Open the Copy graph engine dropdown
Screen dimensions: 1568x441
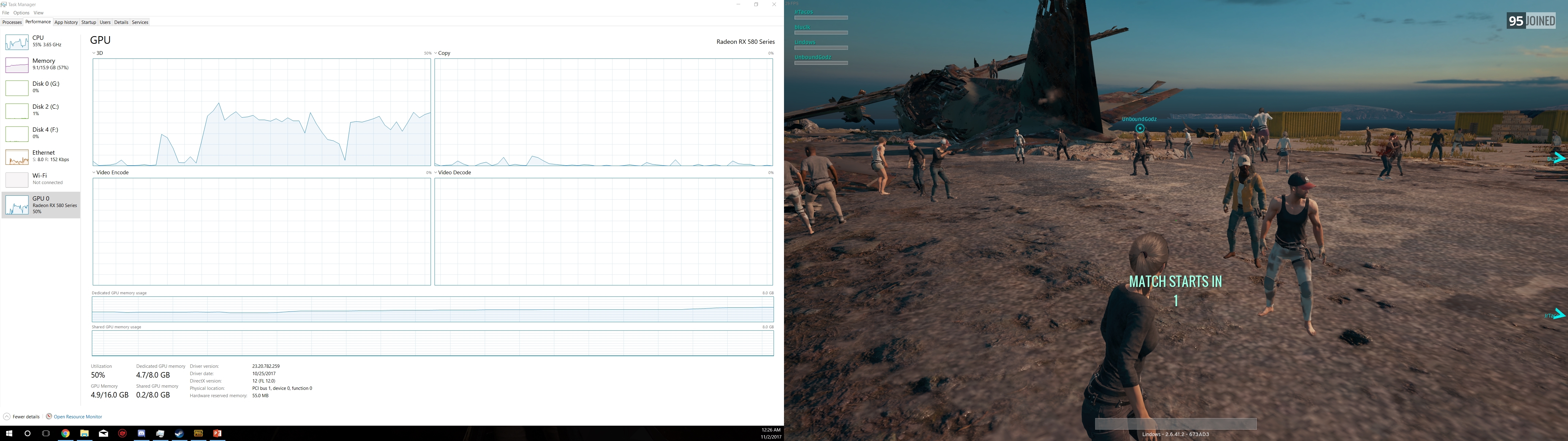443,53
